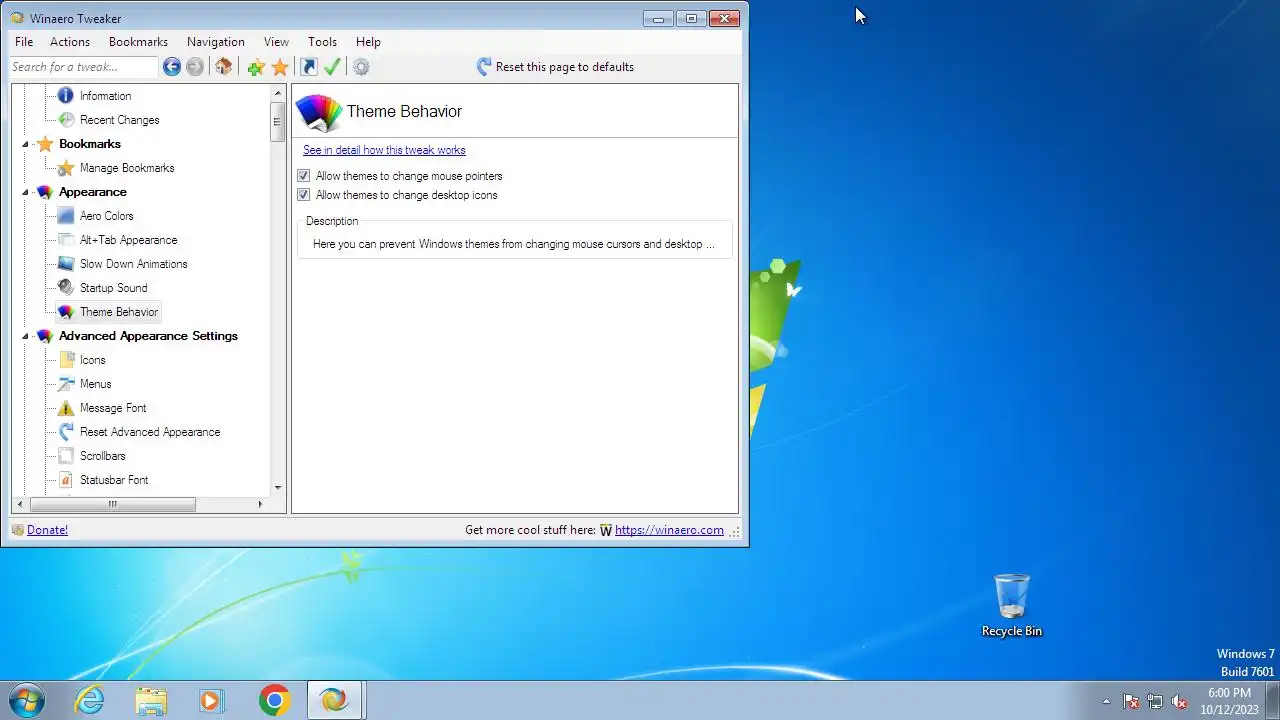Open settings via the gear toolbar icon
The image size is (1280, 720).
click(x=361, y=67)
